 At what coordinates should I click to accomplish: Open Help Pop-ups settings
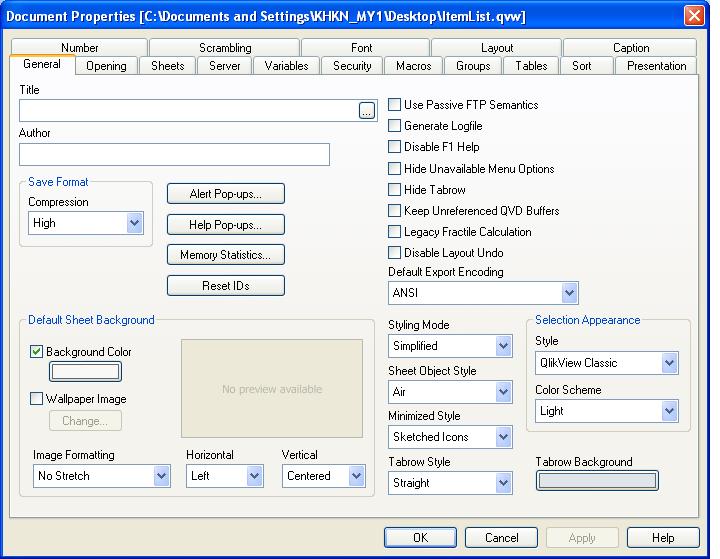coord(225,225)
